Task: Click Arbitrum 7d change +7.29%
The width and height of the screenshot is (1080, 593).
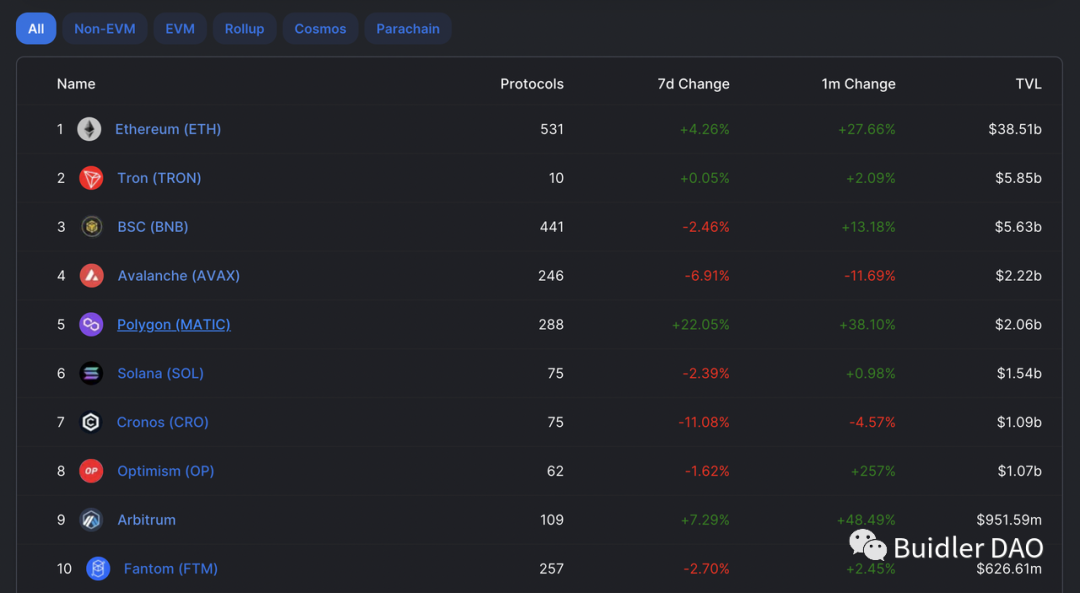Action: click(x=705, y=520)
